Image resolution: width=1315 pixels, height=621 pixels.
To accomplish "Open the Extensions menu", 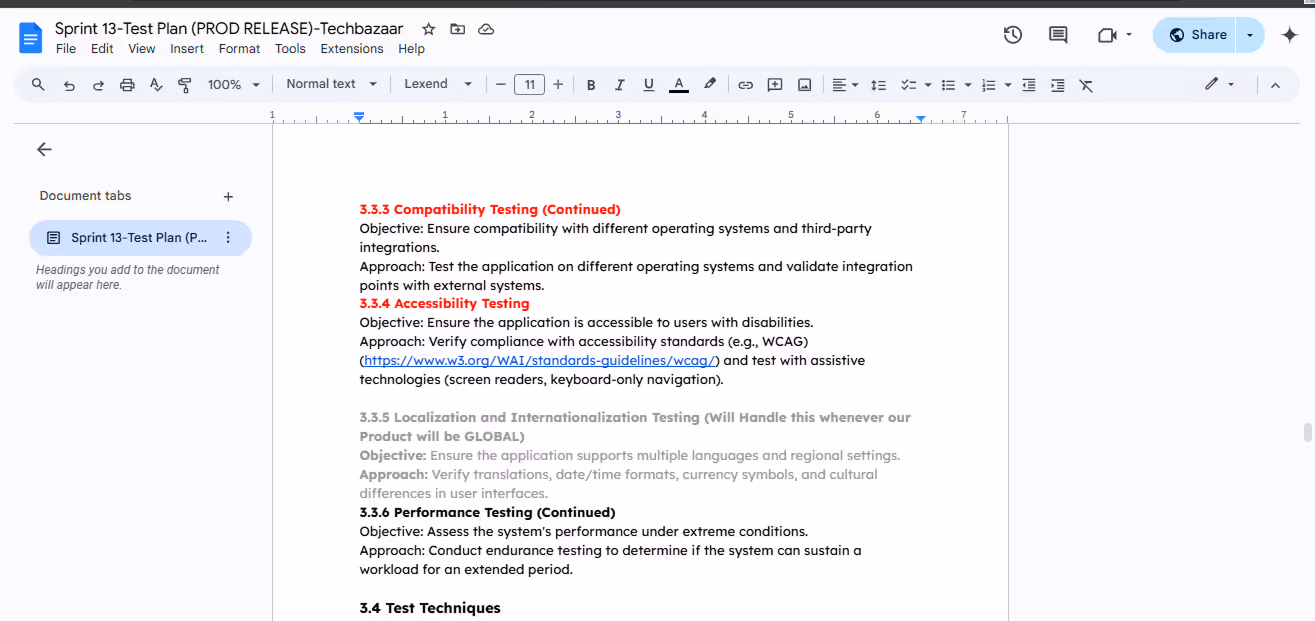I will 352,49.
